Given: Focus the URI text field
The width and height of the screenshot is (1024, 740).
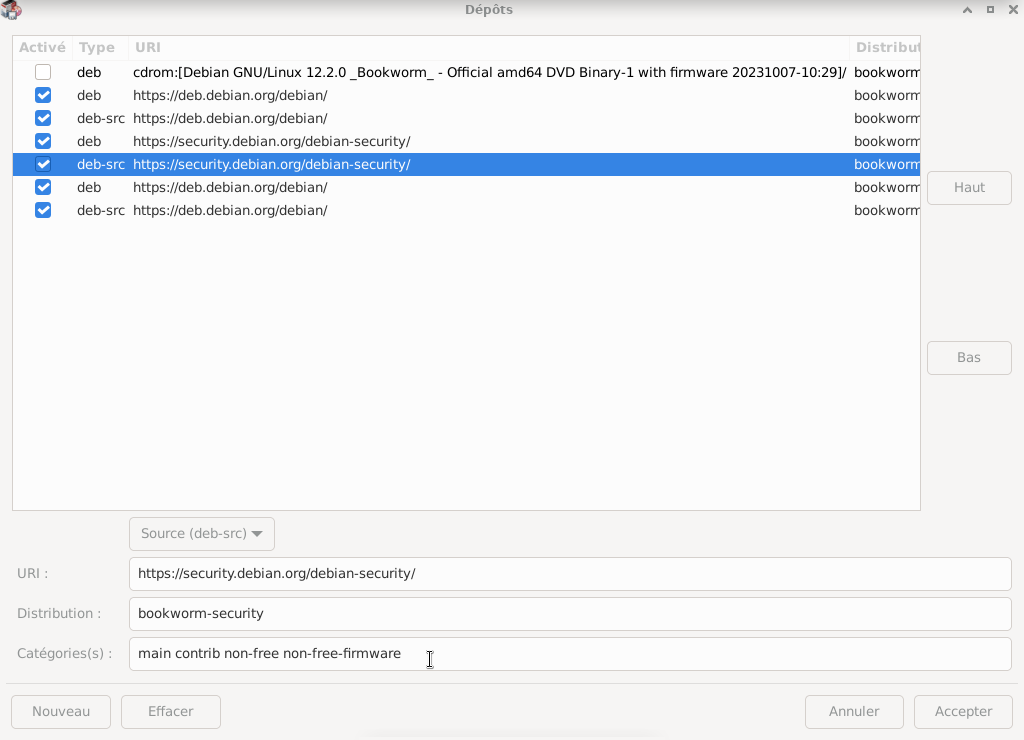Looking at the screenshot, I should point(570,573).
